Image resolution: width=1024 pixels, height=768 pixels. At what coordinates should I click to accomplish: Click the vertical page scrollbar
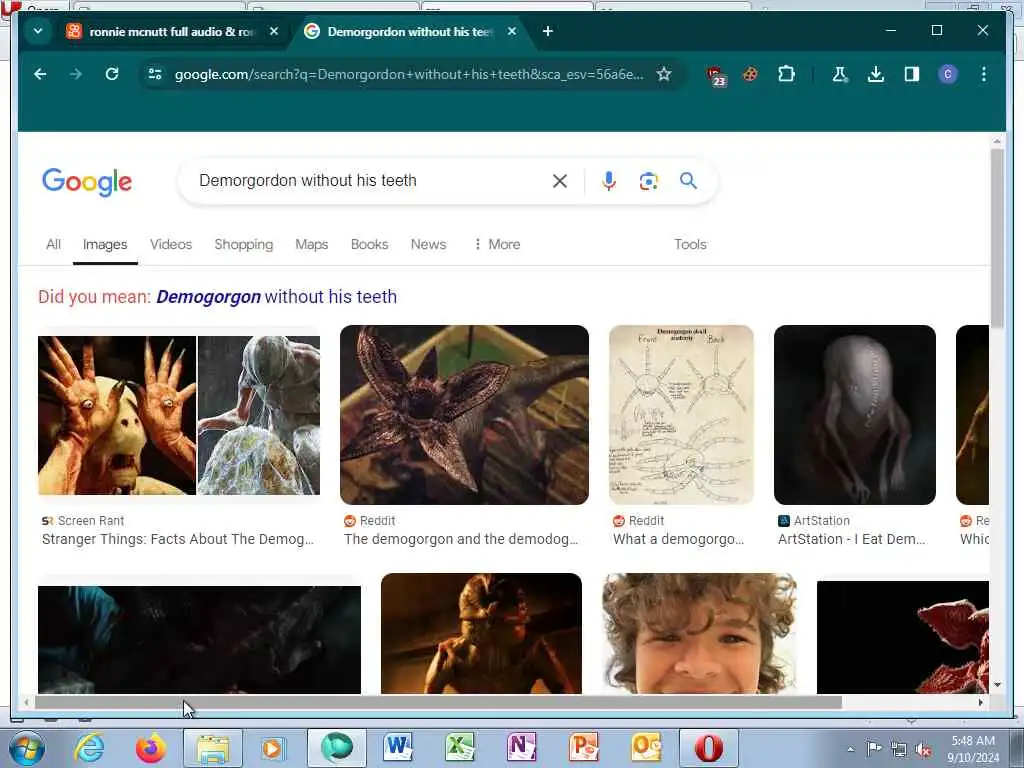click(997, 239)
